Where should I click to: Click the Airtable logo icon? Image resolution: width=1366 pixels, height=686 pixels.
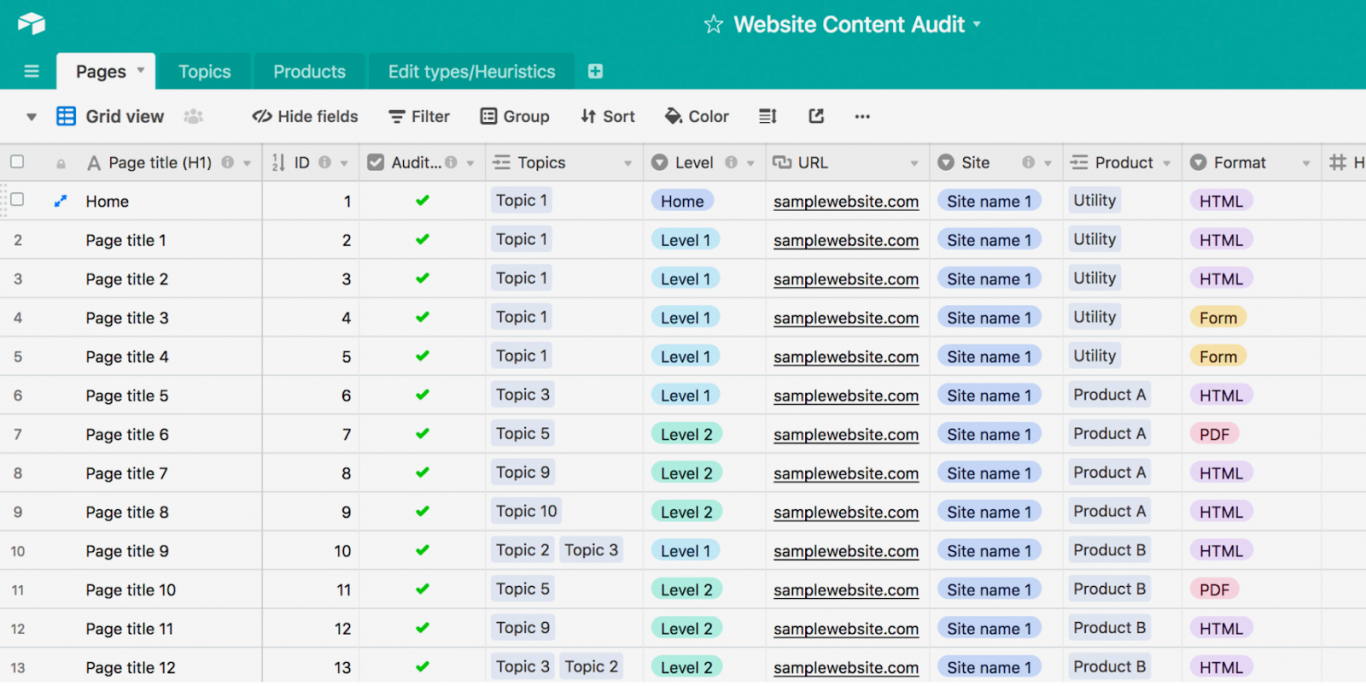(x=31, y=23)
